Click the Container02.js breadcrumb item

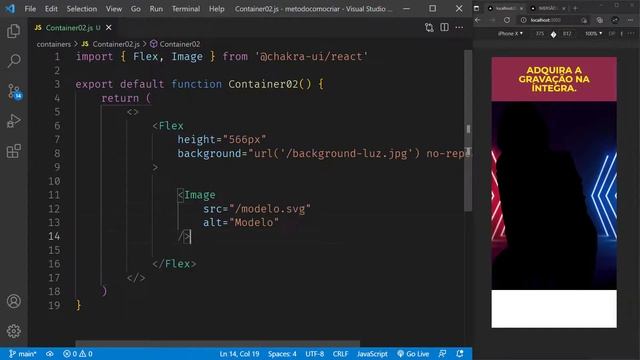point(111,44)
